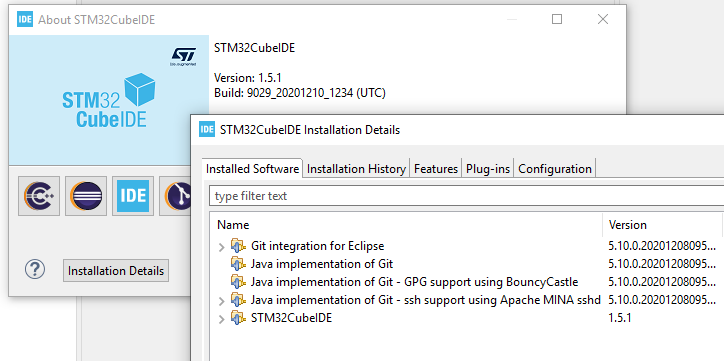Select GPG support using BouncyCastle row
The width and height of the screenshot is (724, 361).
pos(466,282)
